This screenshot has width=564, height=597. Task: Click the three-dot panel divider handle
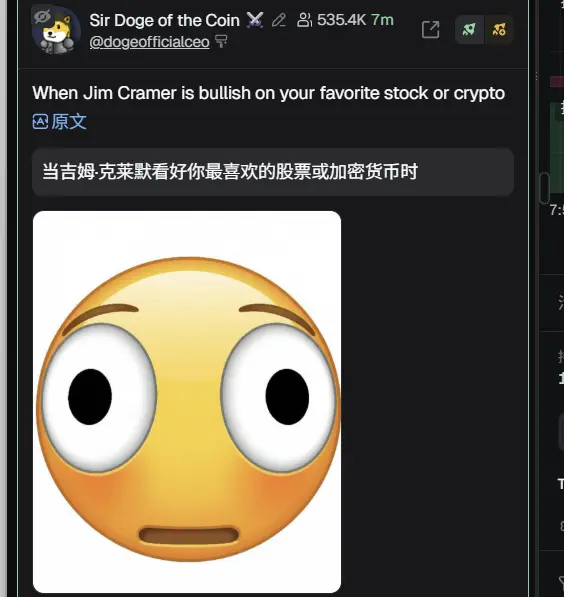coord(536,76)
